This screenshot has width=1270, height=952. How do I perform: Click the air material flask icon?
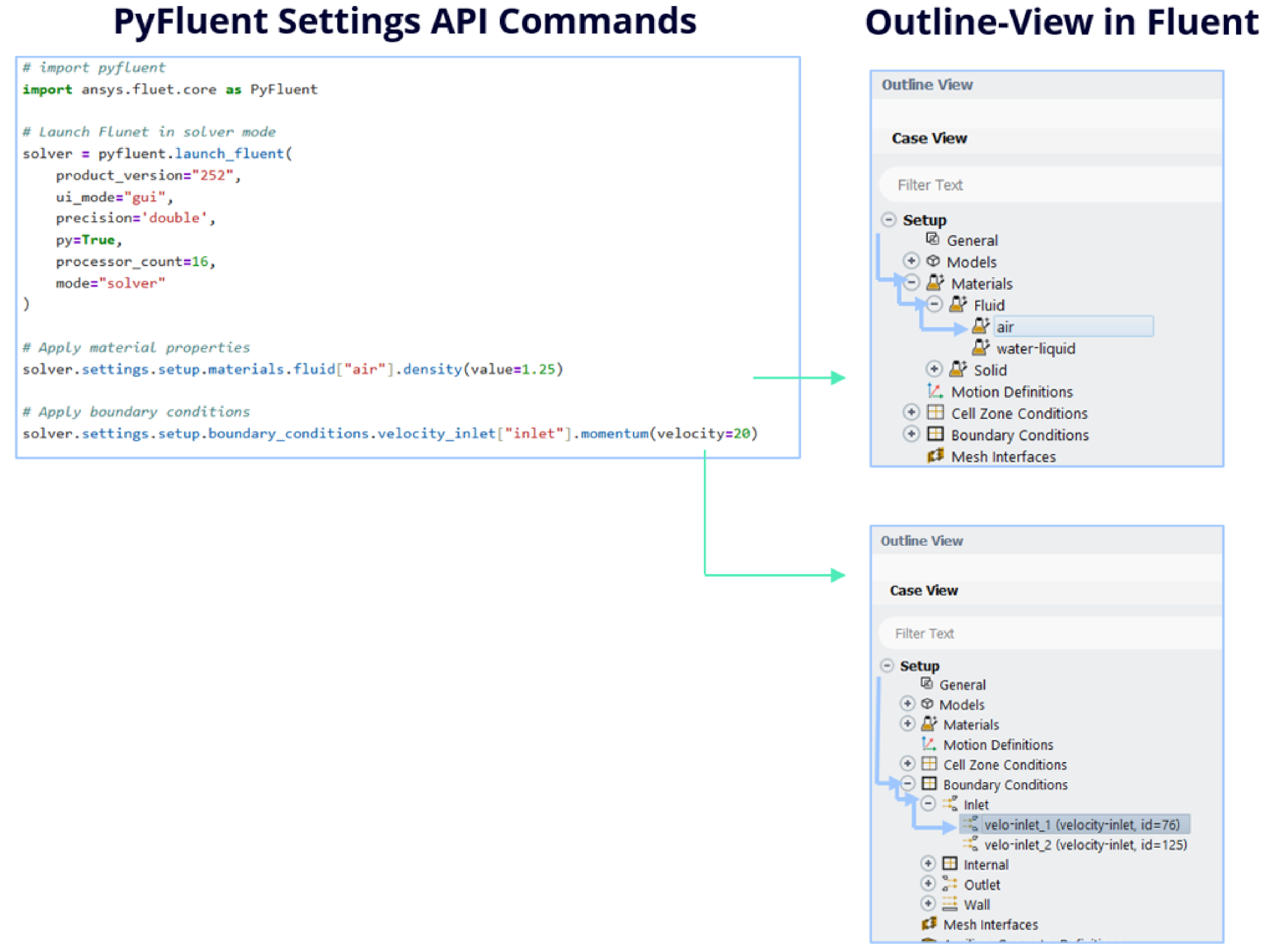[x=980, y=326]
